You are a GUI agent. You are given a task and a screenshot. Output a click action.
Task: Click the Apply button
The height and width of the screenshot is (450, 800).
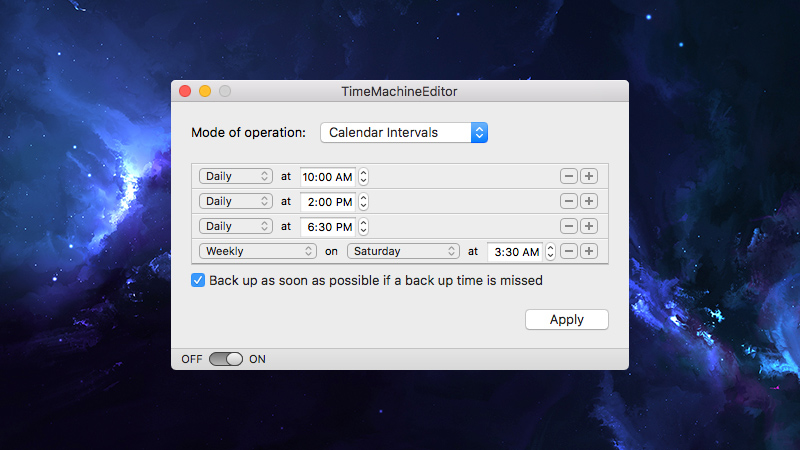coord(567,319)
